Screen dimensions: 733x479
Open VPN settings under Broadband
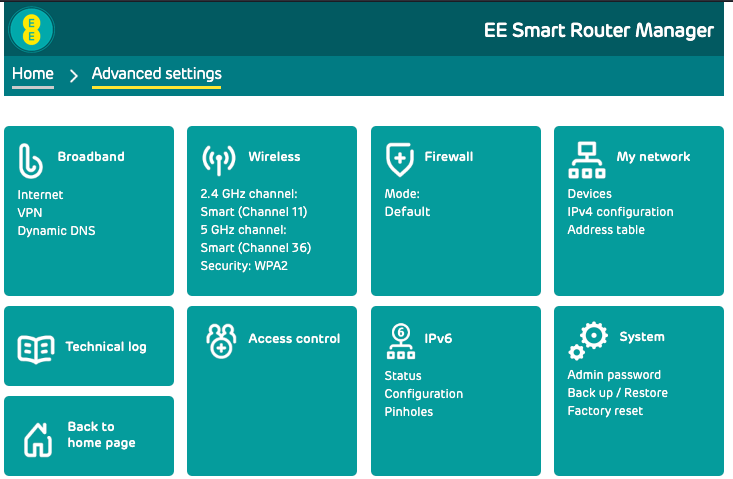pyautogui.click(x=30, y=213)
